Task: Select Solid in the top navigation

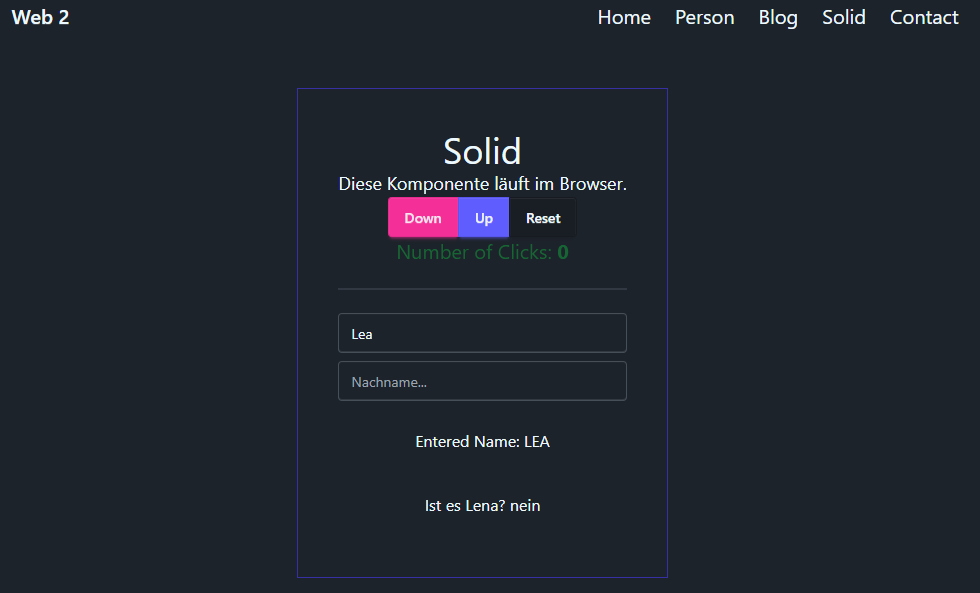Action: (844, 17)
